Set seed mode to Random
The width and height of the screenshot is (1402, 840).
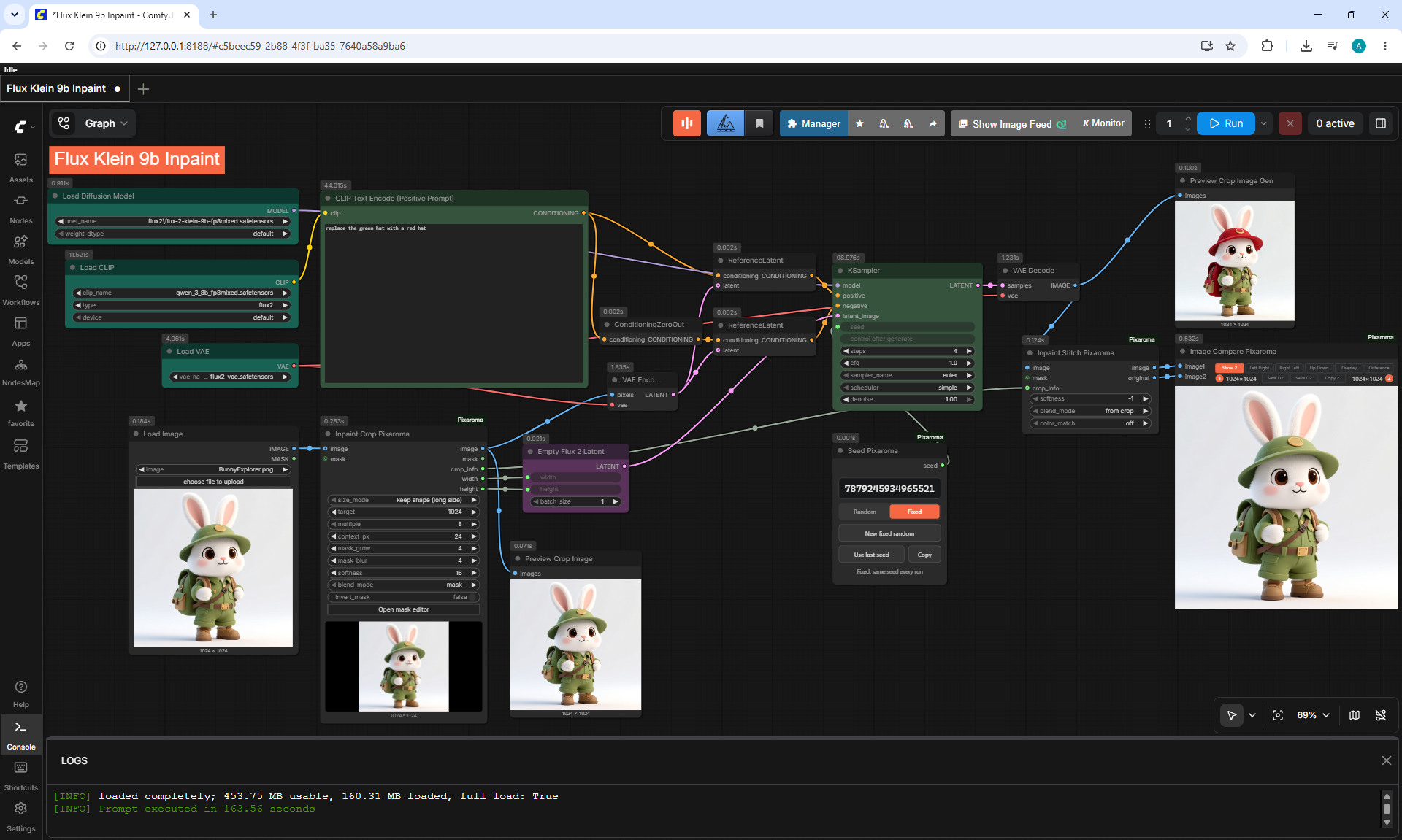[x=865, y=512]
